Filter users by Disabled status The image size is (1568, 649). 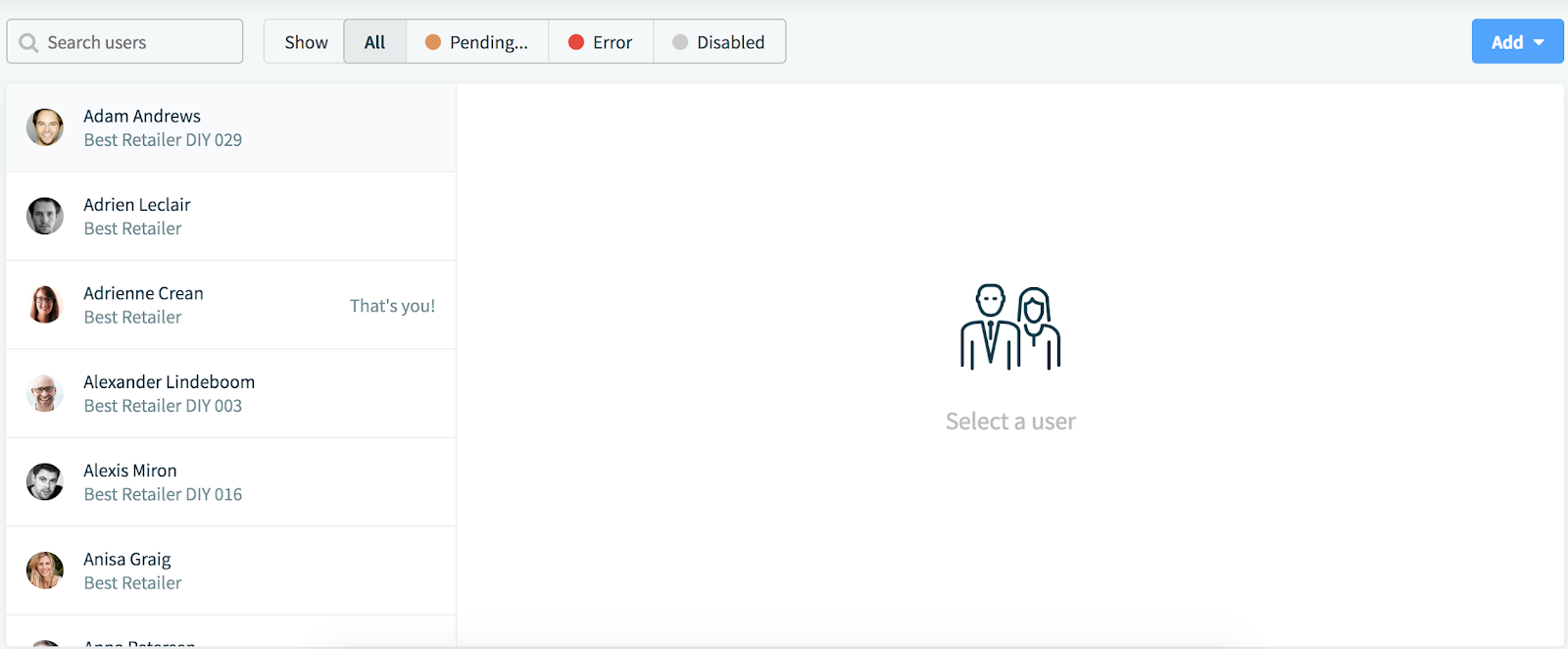[x=719, y=42]
